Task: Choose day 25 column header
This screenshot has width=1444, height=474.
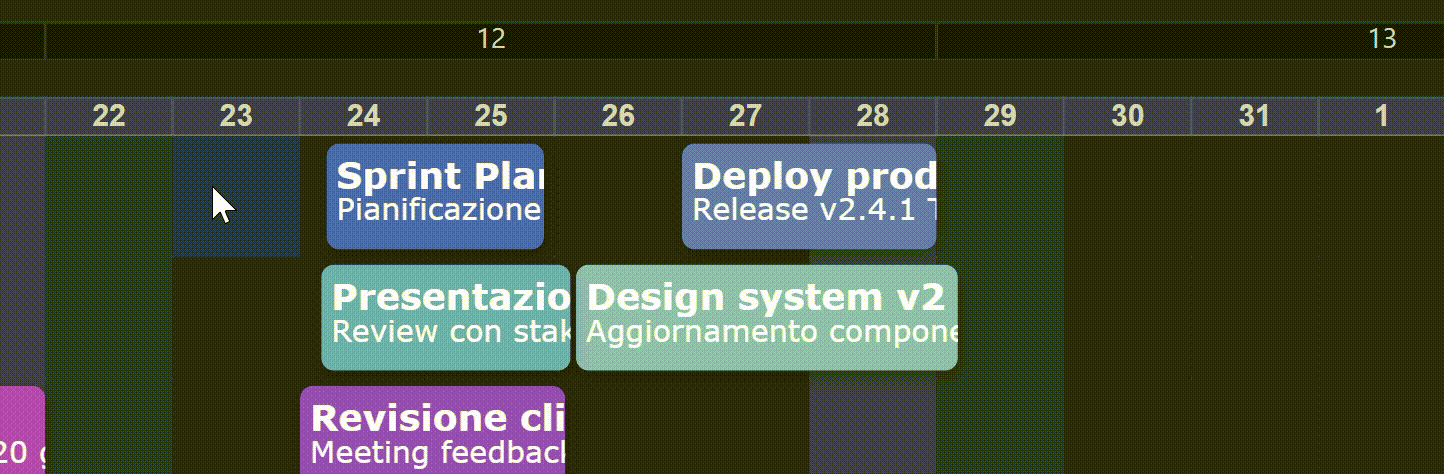Action: 491,117
